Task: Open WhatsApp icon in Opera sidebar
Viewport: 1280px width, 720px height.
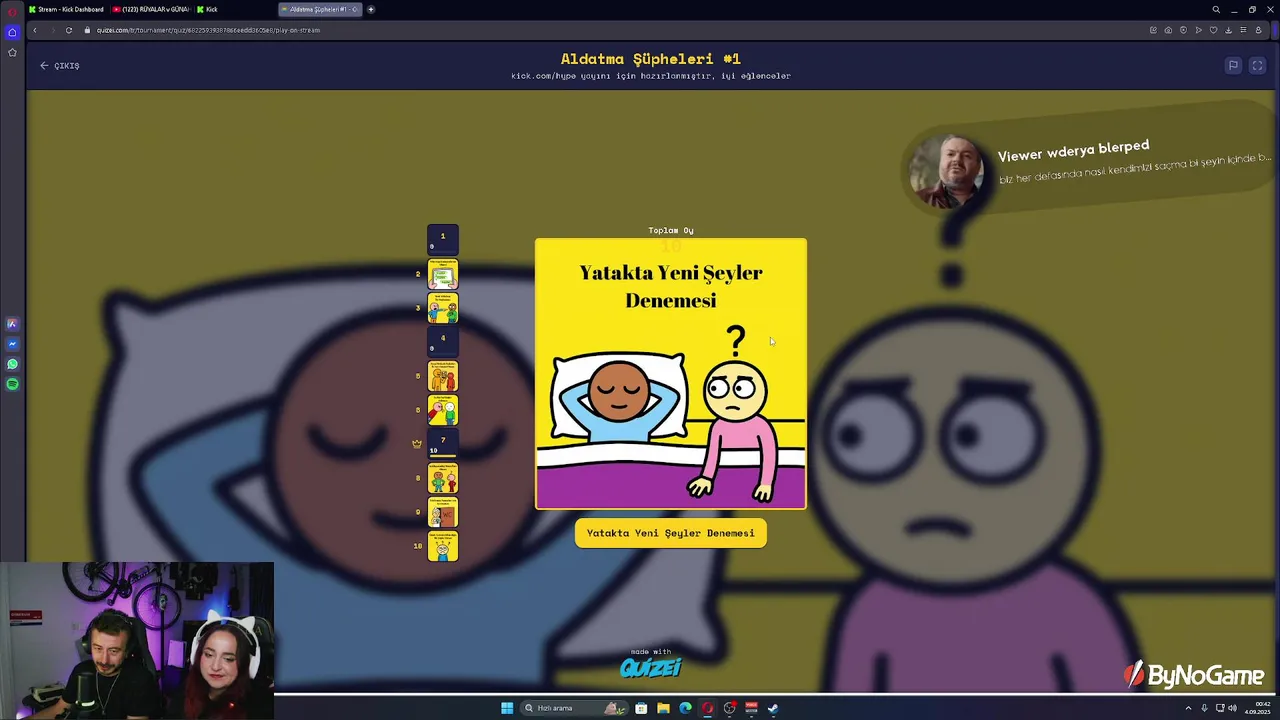Action: pyautogui.click(x=12, y=364)
